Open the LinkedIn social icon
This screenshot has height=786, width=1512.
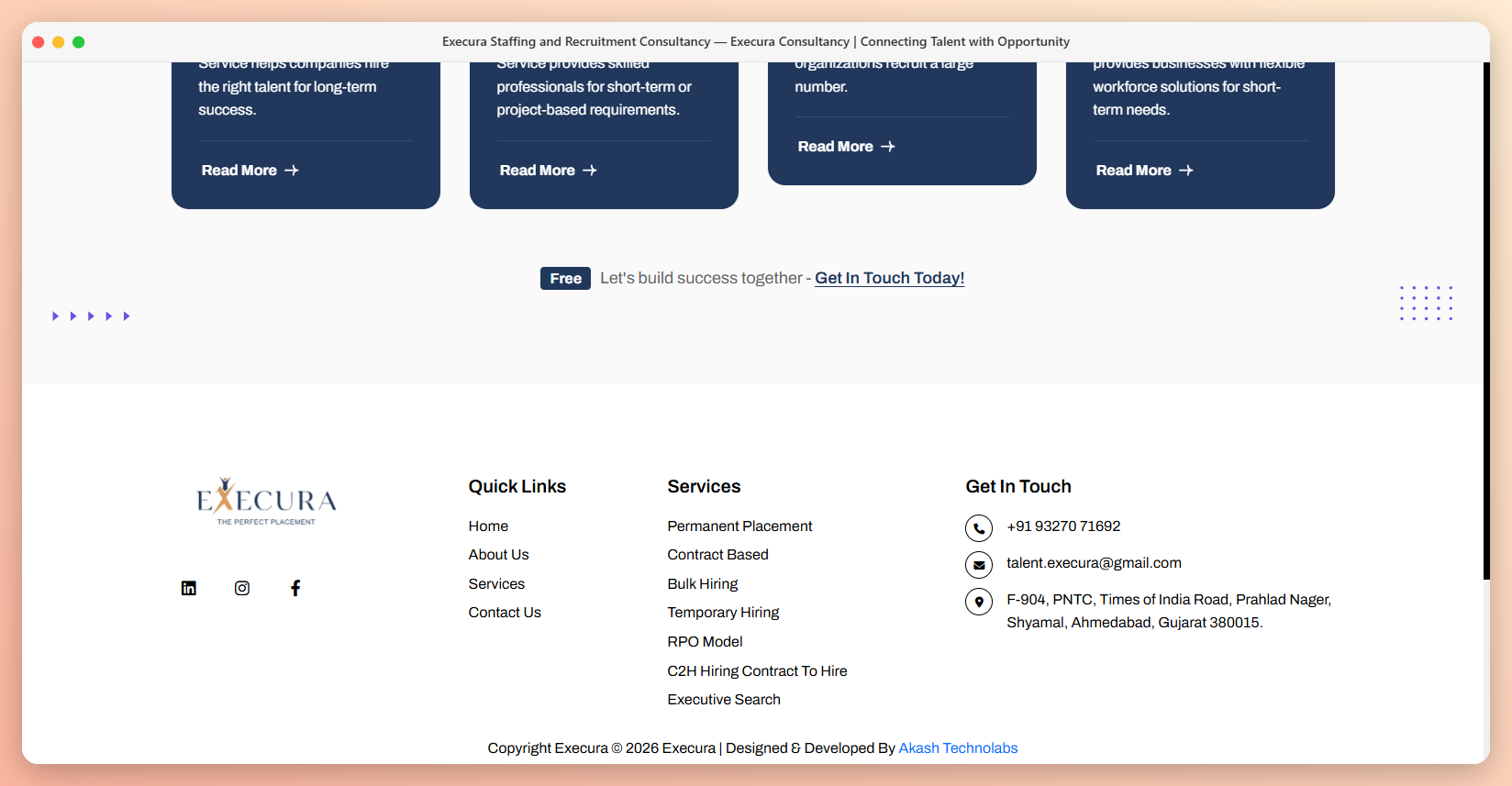(x=189, y=588)
